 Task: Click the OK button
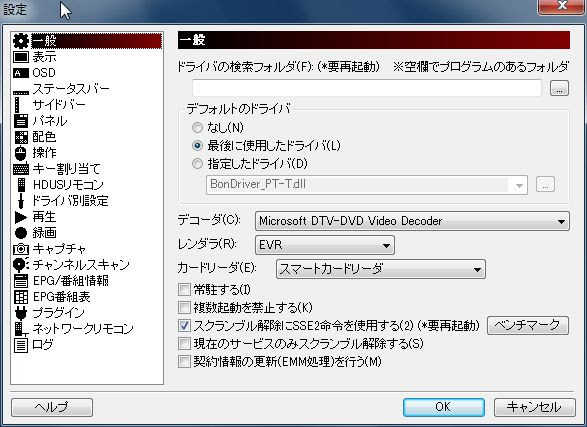444,407
